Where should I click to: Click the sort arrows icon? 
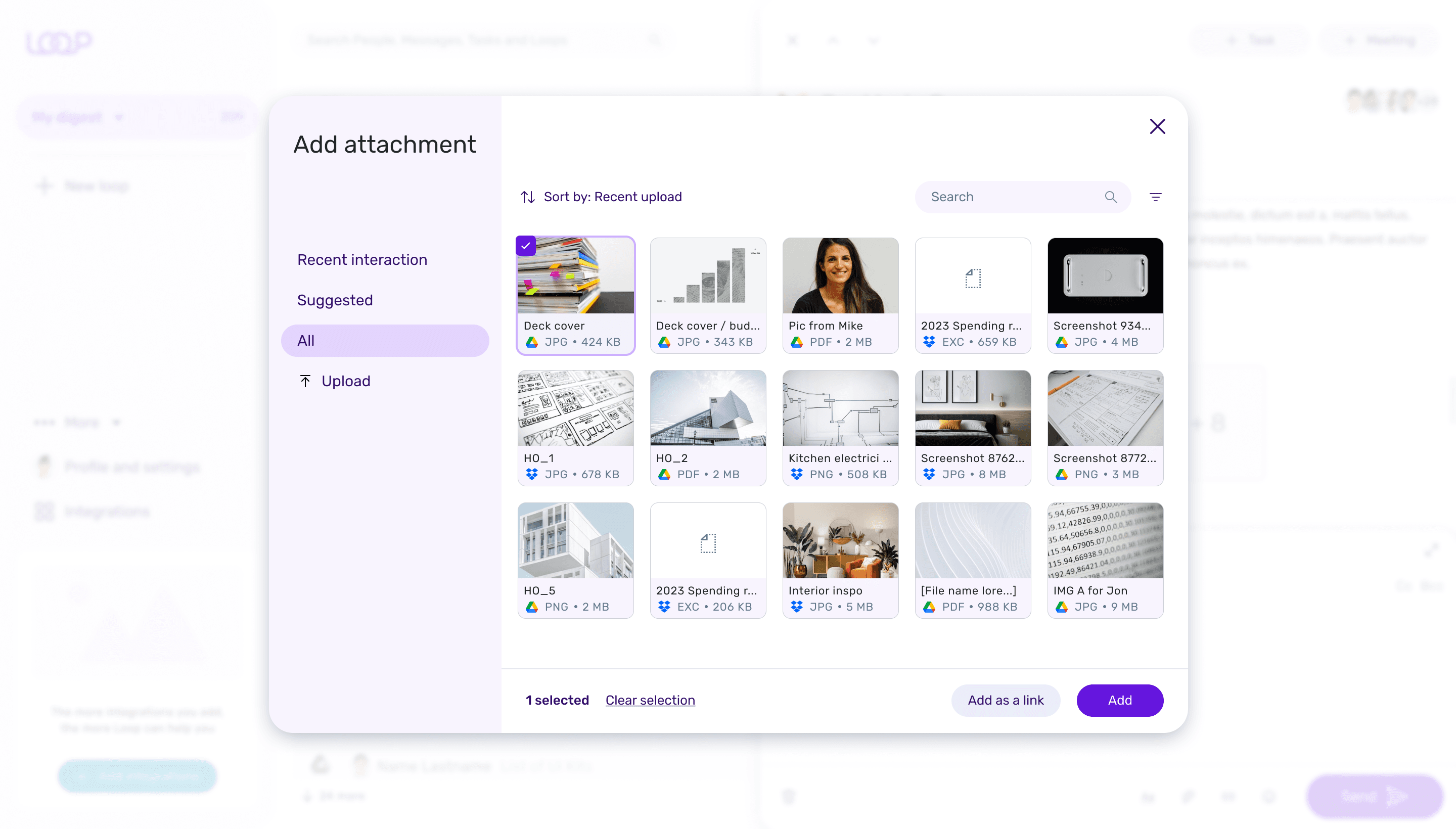click(527, 197)
